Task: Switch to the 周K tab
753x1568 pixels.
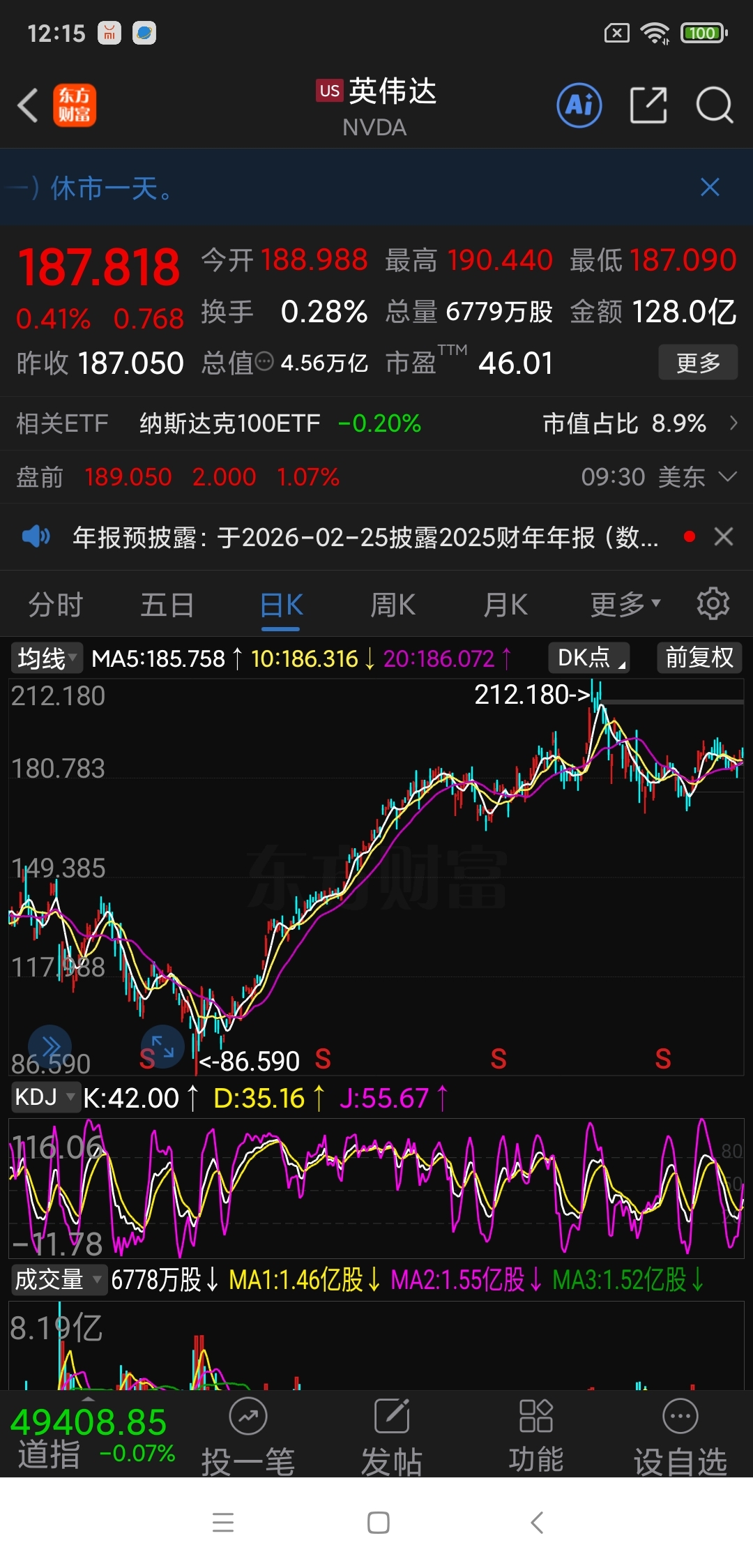Action: coord(393,605)
